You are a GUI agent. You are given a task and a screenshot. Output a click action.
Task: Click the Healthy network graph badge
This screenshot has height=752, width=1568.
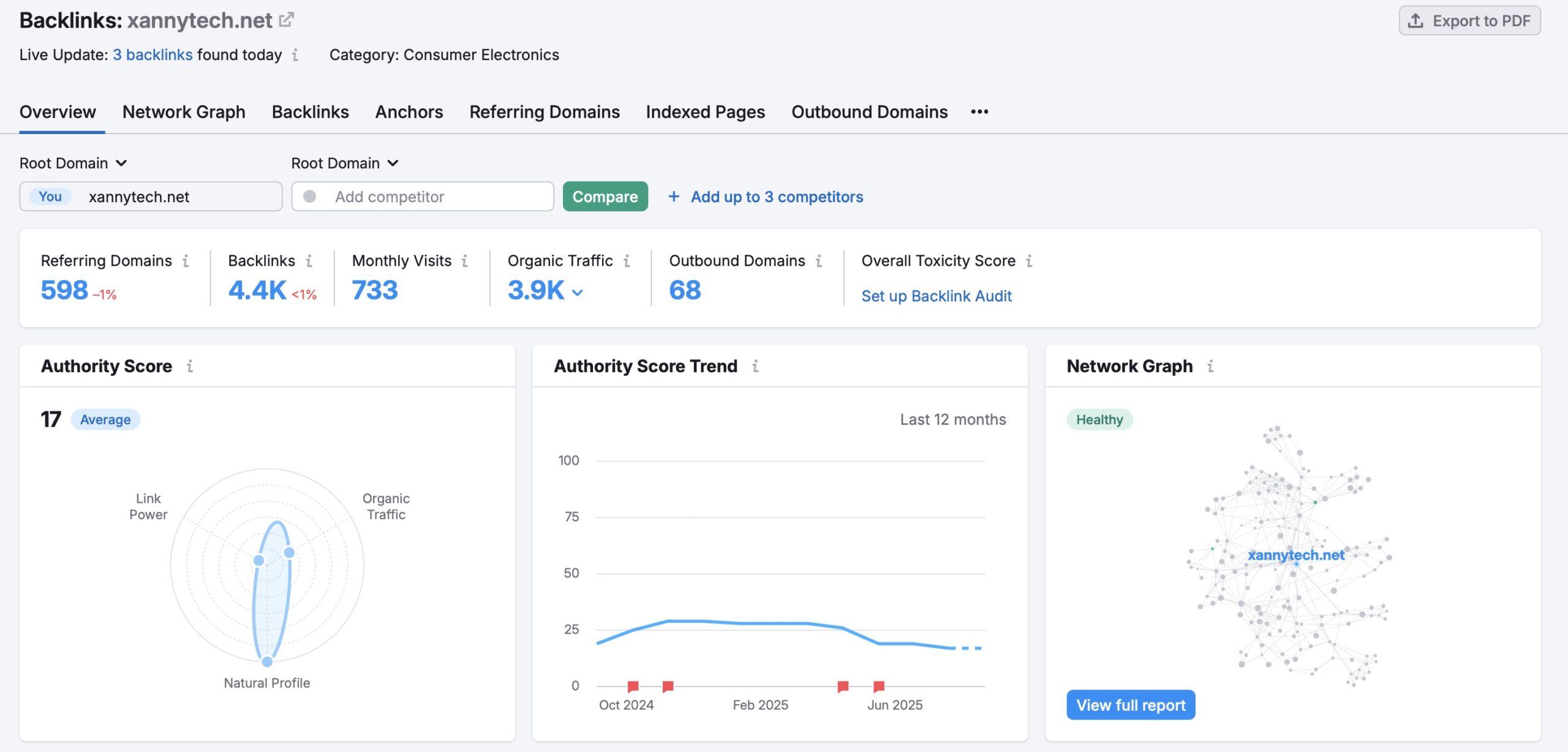[x=1099, y=419]
